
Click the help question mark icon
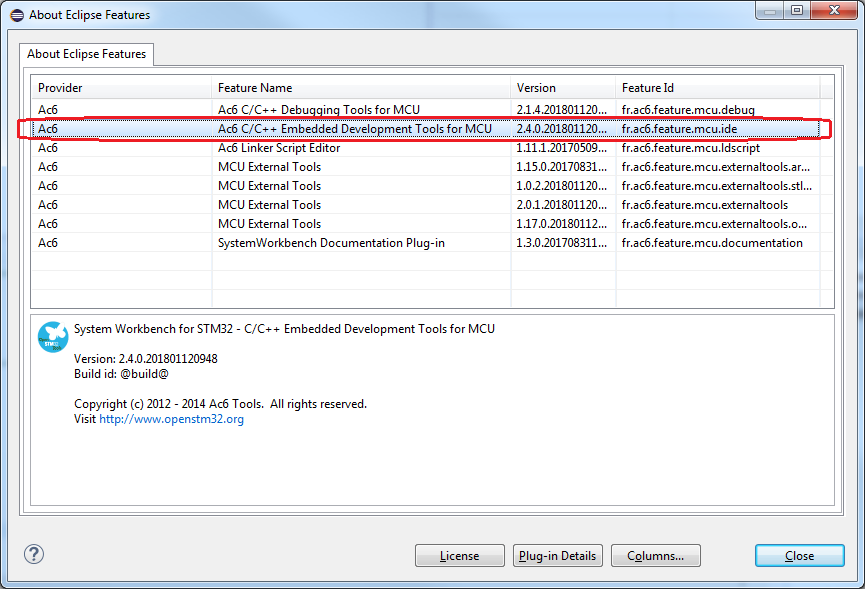coord(34,554)
